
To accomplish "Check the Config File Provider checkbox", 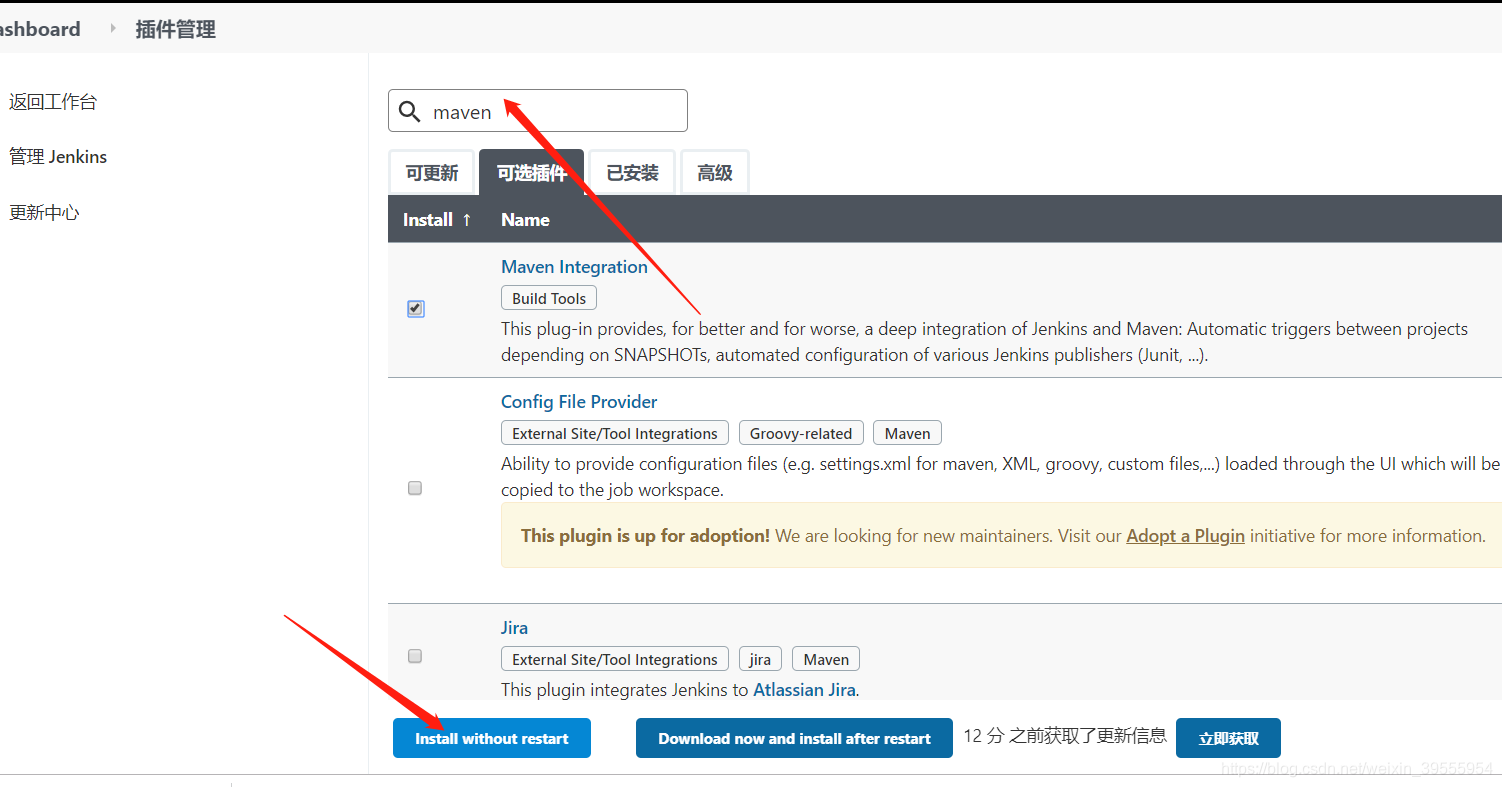I will pyautogui.click(x=415, y=488).
